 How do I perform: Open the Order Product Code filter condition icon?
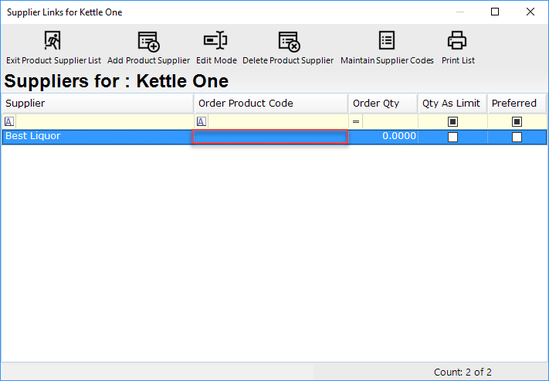tap(201, 122)
